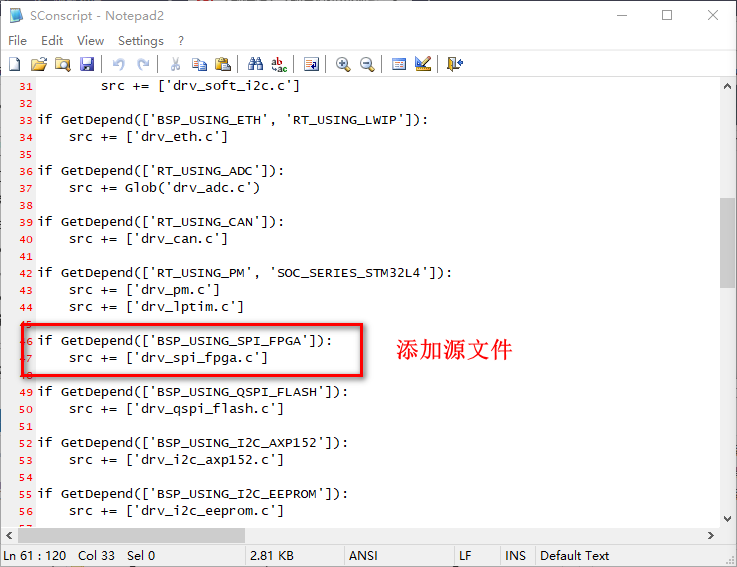
Task: Open the View menu
Action: [x=90, y=40]
